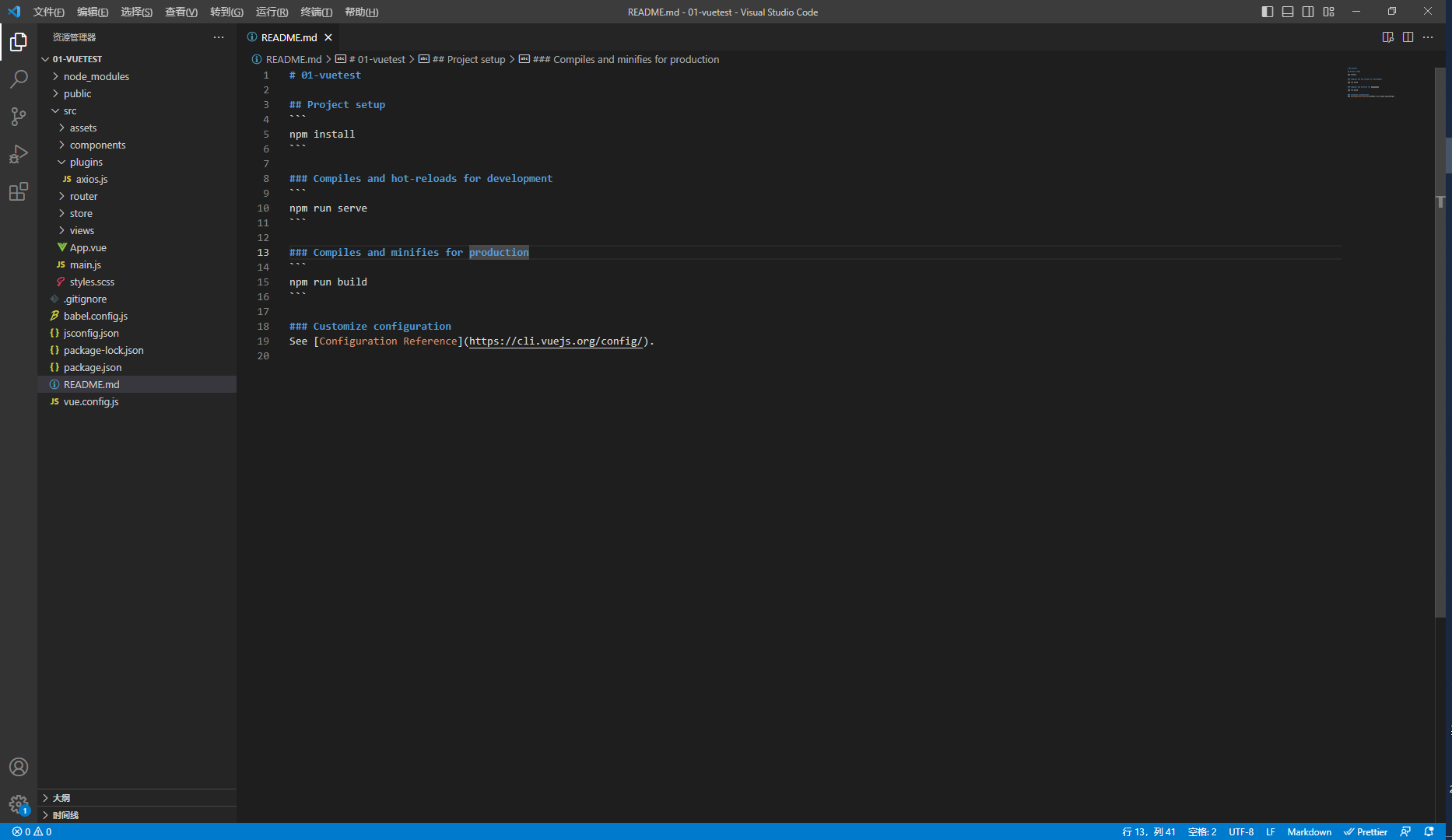Image resolution: width=1452 pixels, height=840 pixels.
Task: Open package.json in explorer
Action: [137, 367]
